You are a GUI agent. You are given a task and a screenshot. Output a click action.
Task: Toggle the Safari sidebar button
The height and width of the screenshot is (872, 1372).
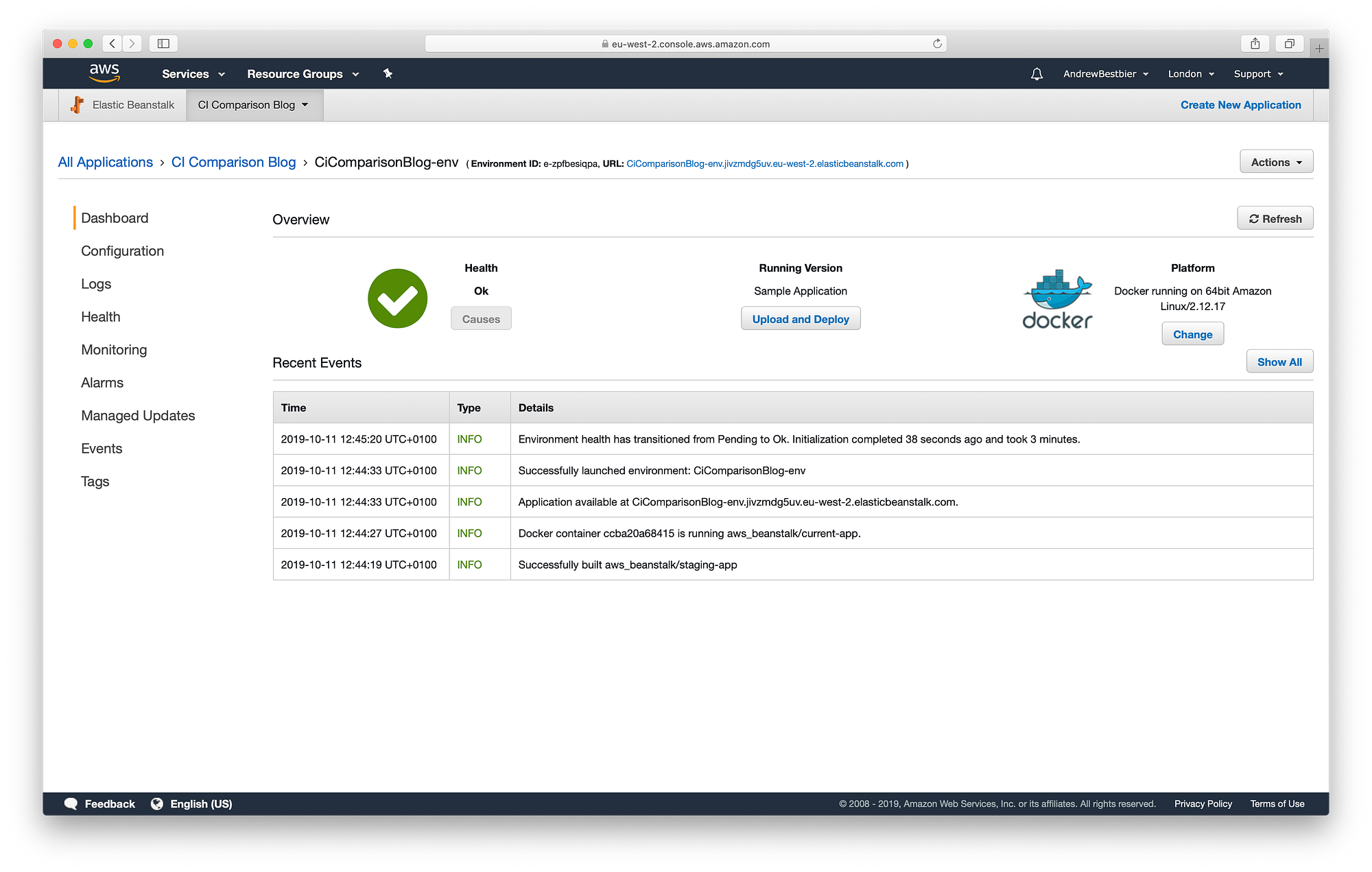point(163,44)
